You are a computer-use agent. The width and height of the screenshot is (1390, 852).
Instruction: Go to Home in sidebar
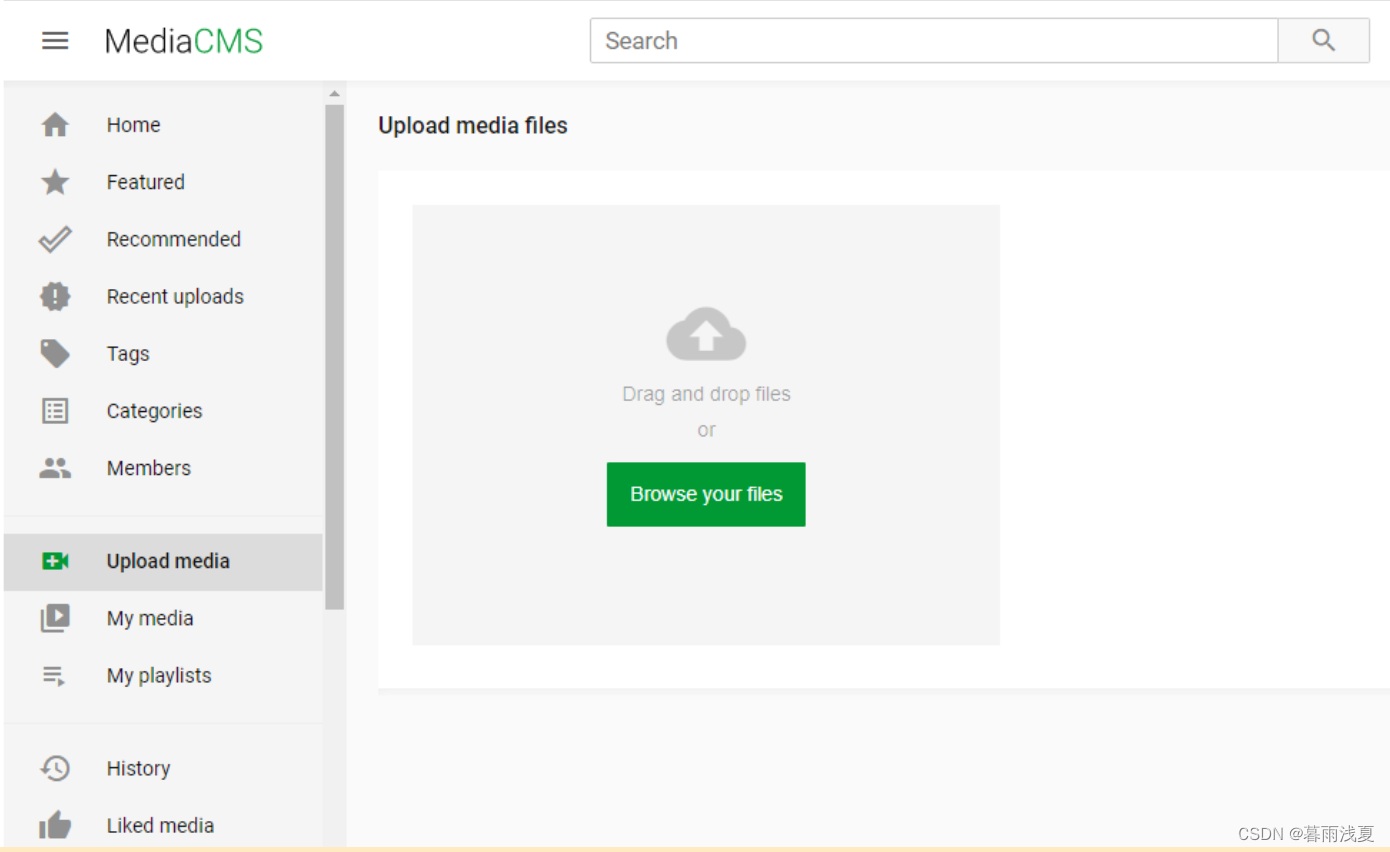163,125
